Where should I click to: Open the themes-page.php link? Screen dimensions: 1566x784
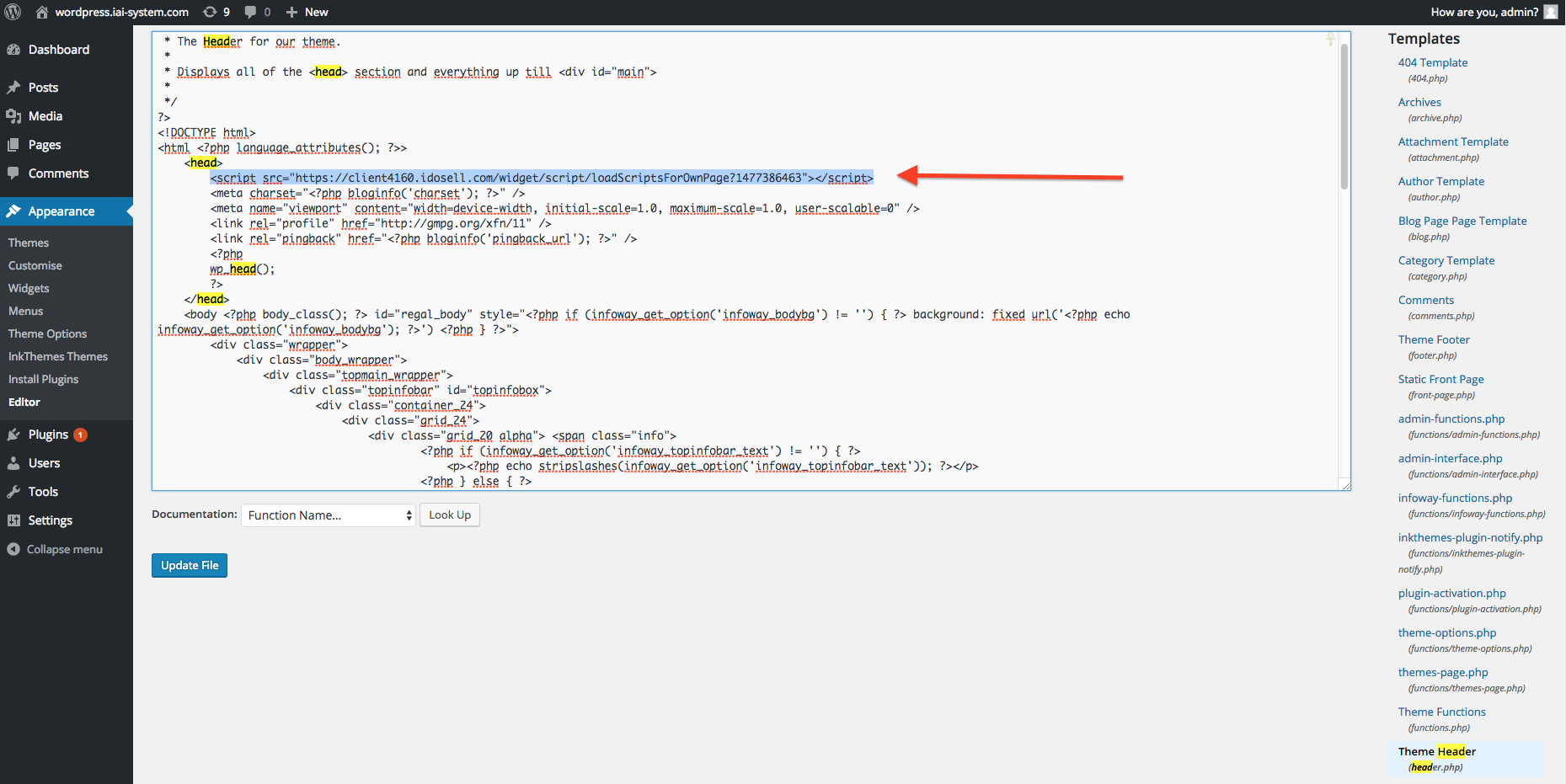click(1443, 672)
